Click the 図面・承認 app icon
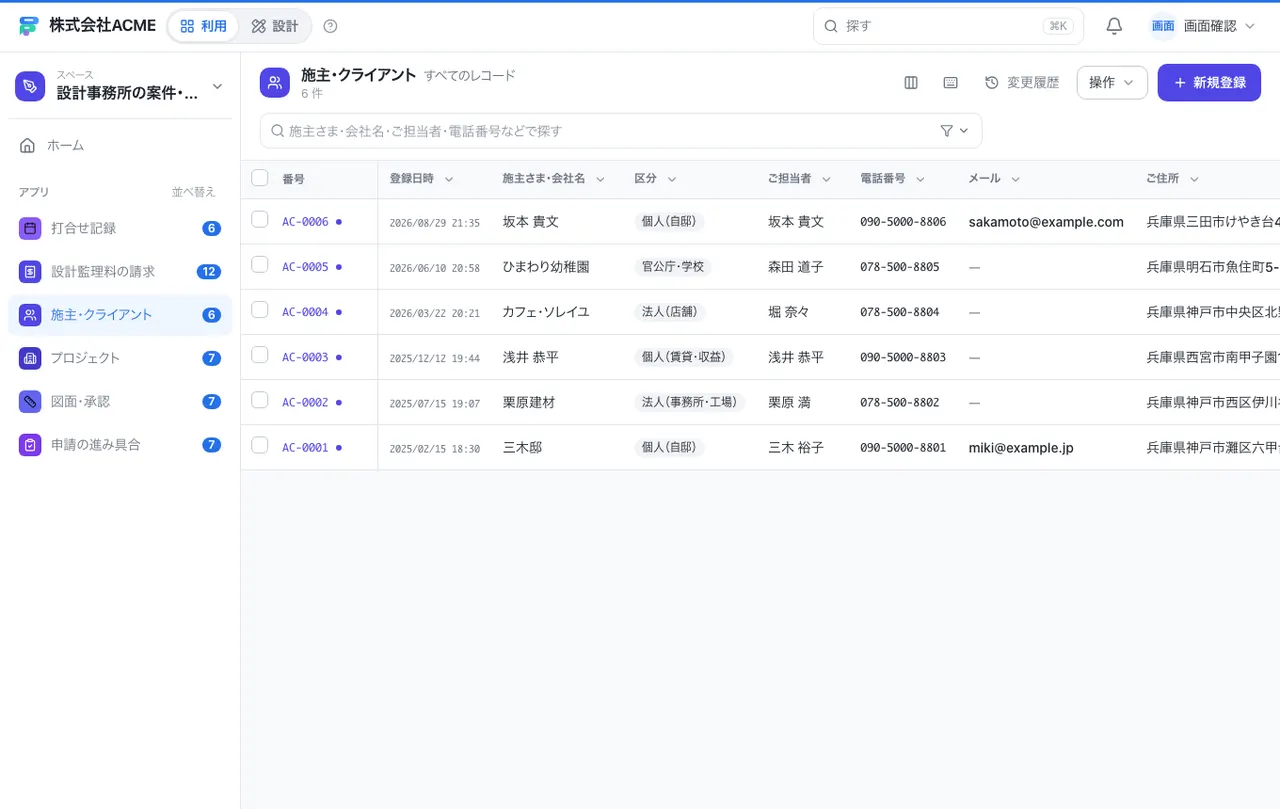This screenshot has height=809, width=1280. (x=30, y=401)
